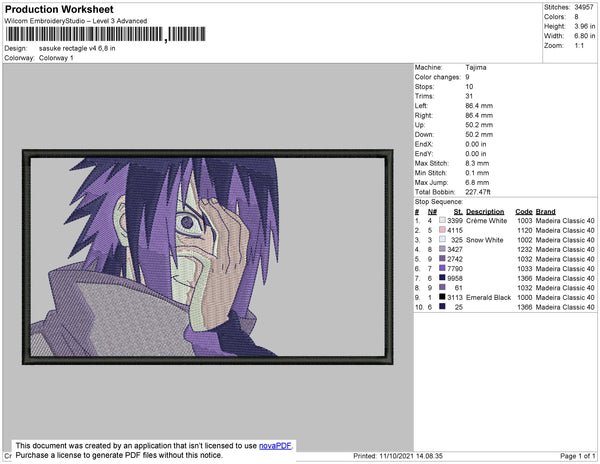Click the 'Page 1 of 1' footer text
The width and height of the screenshot is (600, 464).
pyautogui.click(x=578, y=456)
